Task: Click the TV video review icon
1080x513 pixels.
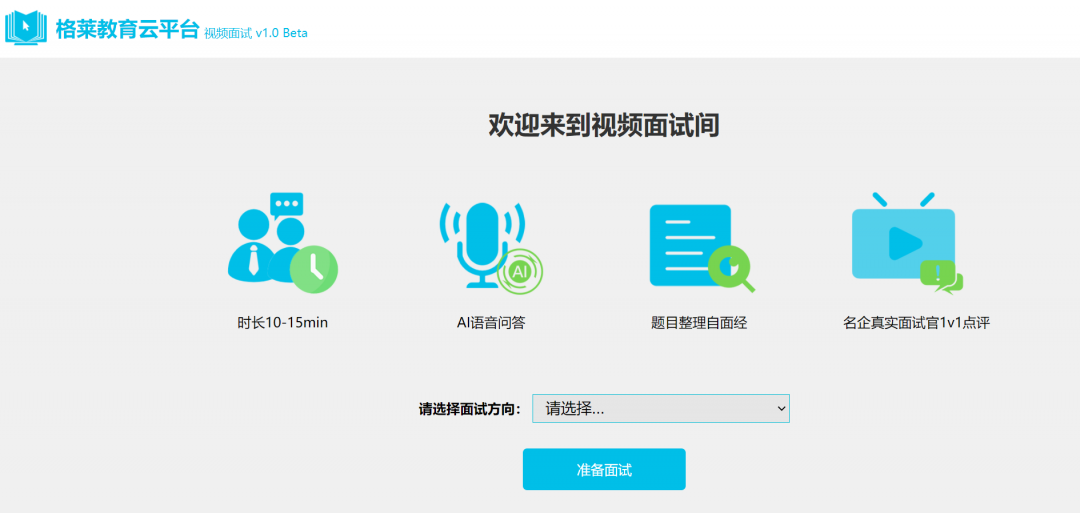Action: [x=907, y=243]
